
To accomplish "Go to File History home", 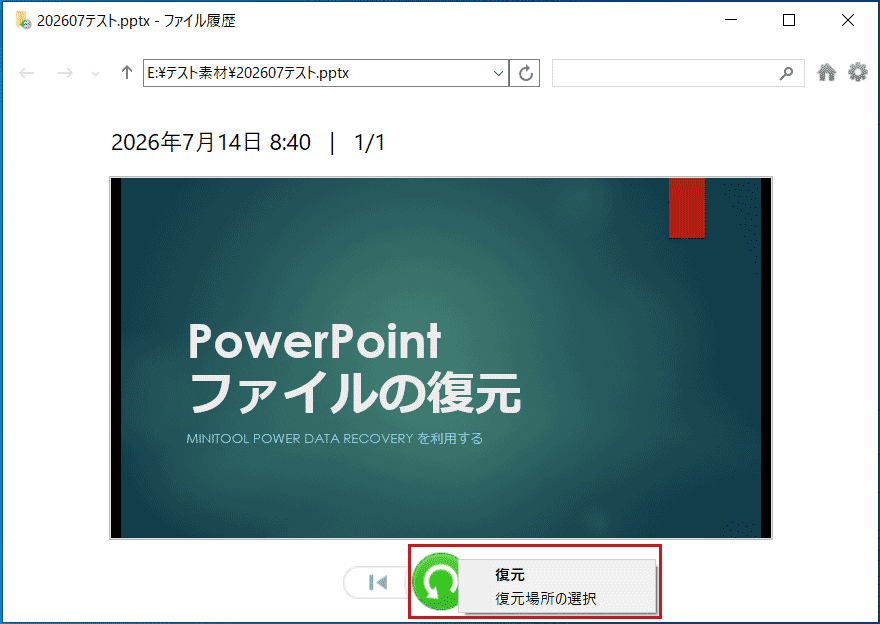I will [x=827, y=72].
